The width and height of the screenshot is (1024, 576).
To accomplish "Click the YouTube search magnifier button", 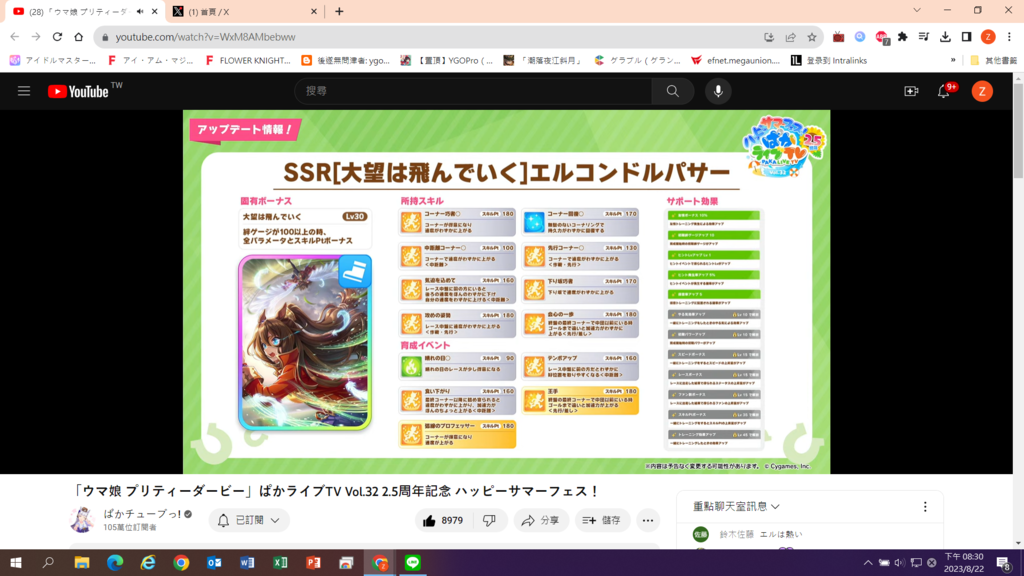I will (x=673, y=91).
